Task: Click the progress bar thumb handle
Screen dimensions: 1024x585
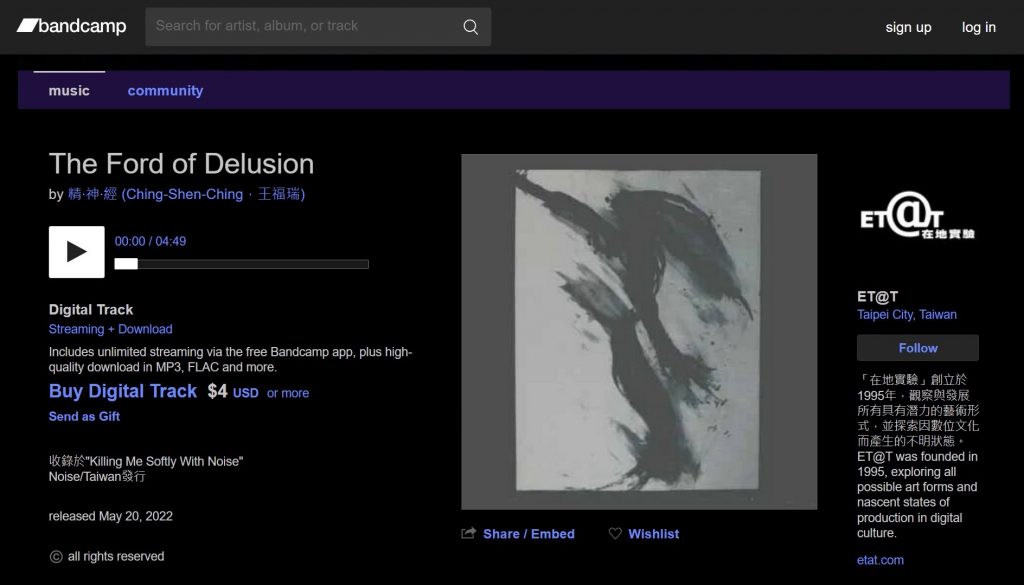Action: tap(126, 264)
